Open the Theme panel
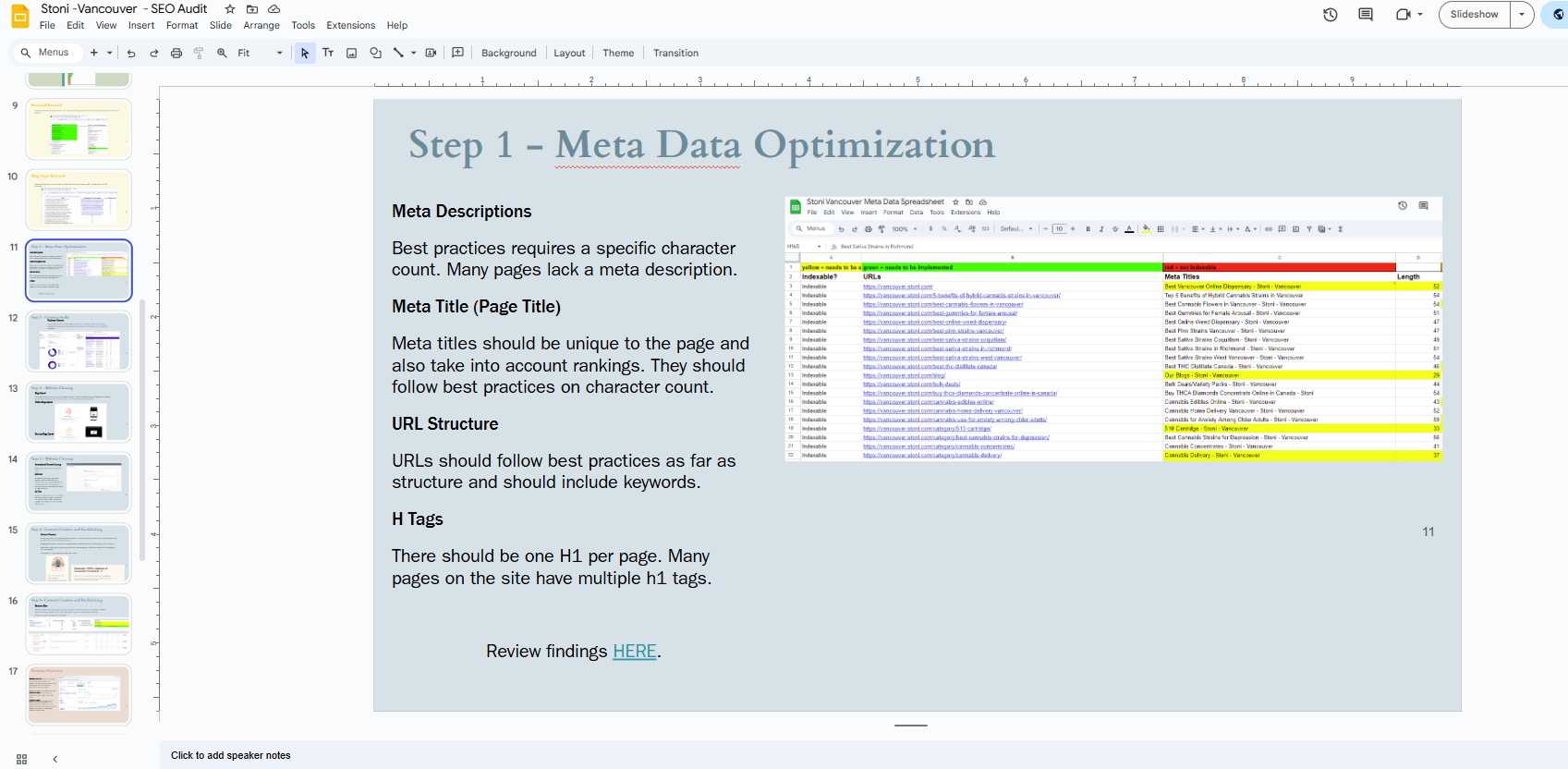This screenshot has width=1568, height=769. pos(618,53)
